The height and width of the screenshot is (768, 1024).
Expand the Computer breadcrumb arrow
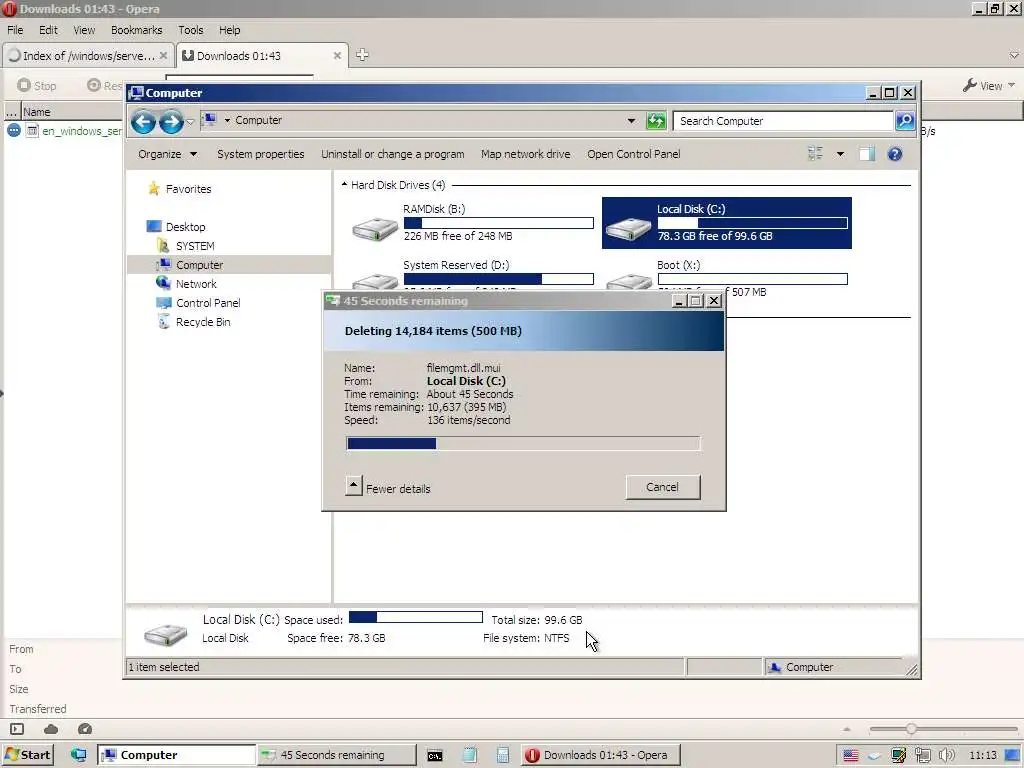tap(227, 120)
